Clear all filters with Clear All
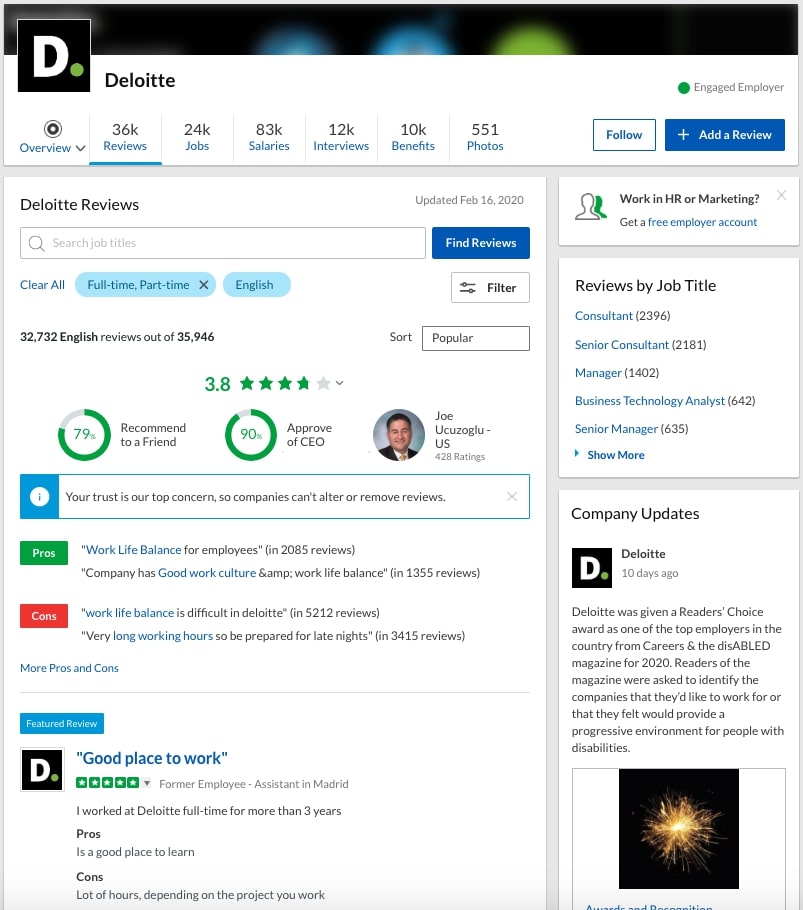803x910 pixels. (x=42, y=284)
